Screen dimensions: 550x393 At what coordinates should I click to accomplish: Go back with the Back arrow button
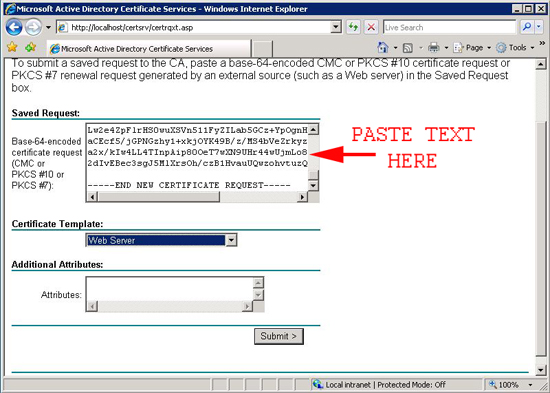pos(14,27)
